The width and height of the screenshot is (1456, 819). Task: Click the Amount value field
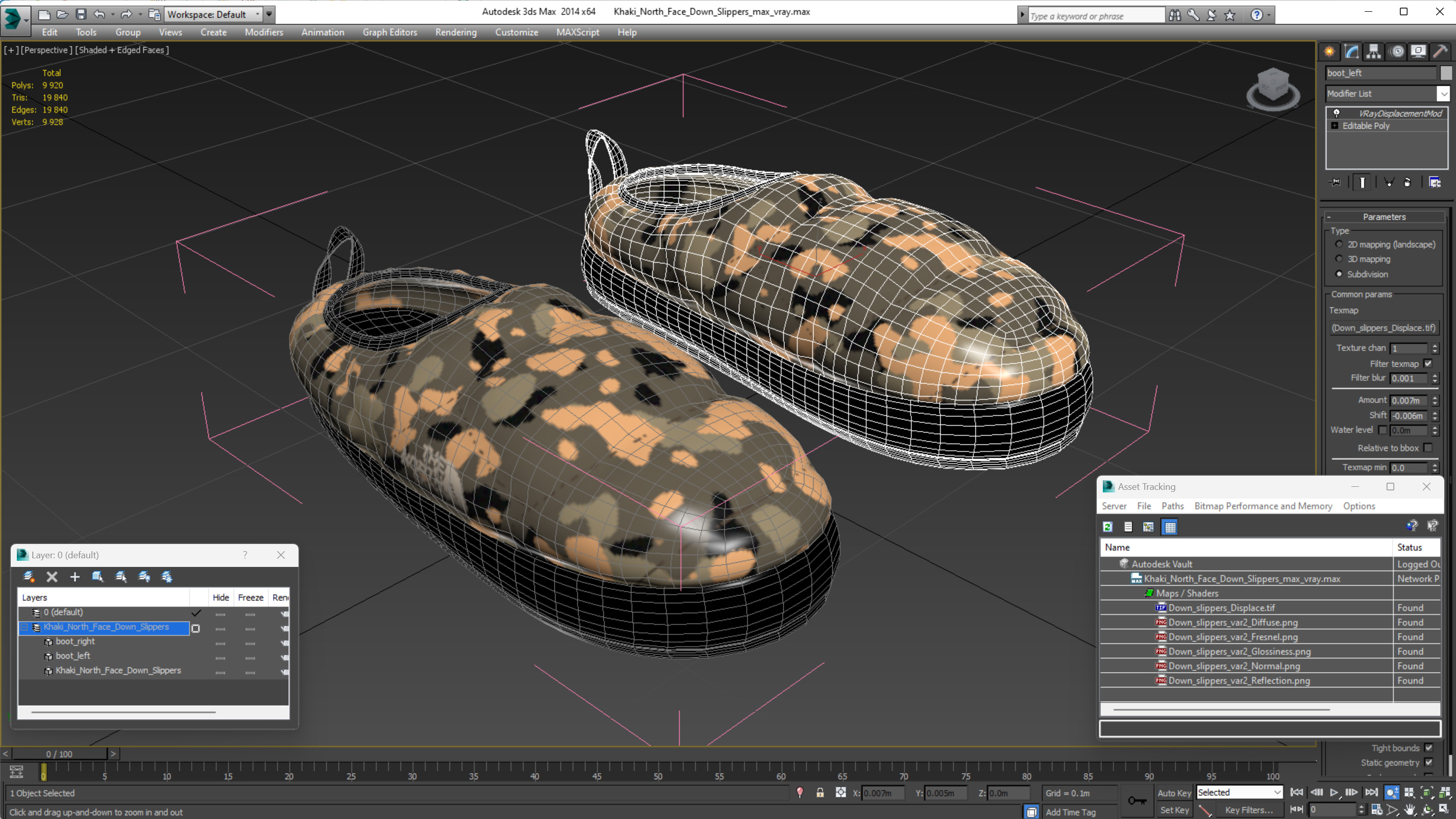(x=1409, y=400)
